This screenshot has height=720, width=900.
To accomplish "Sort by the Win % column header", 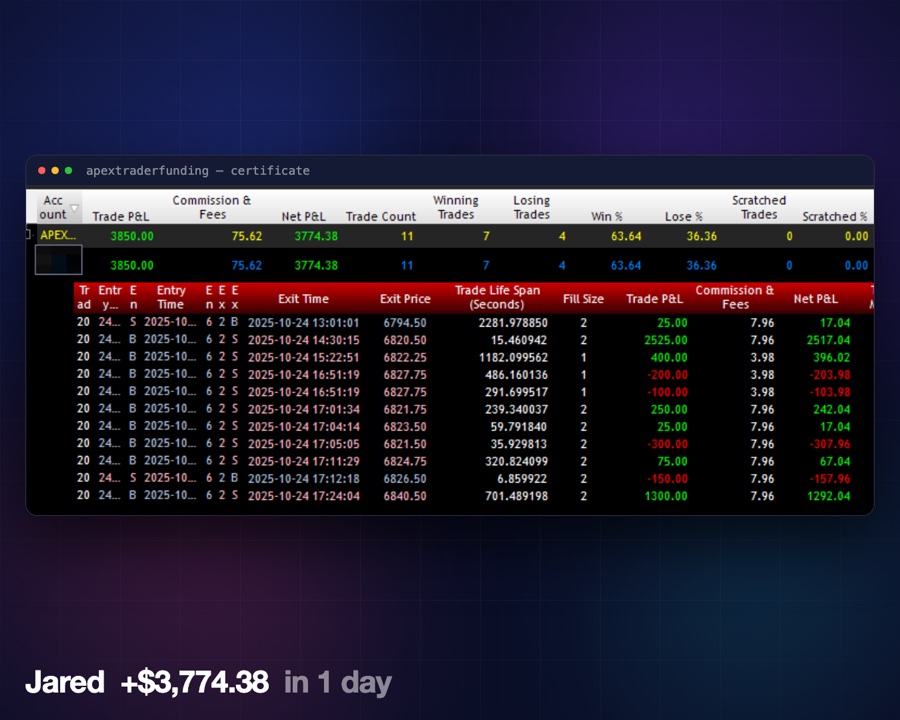I will (607, 216).
